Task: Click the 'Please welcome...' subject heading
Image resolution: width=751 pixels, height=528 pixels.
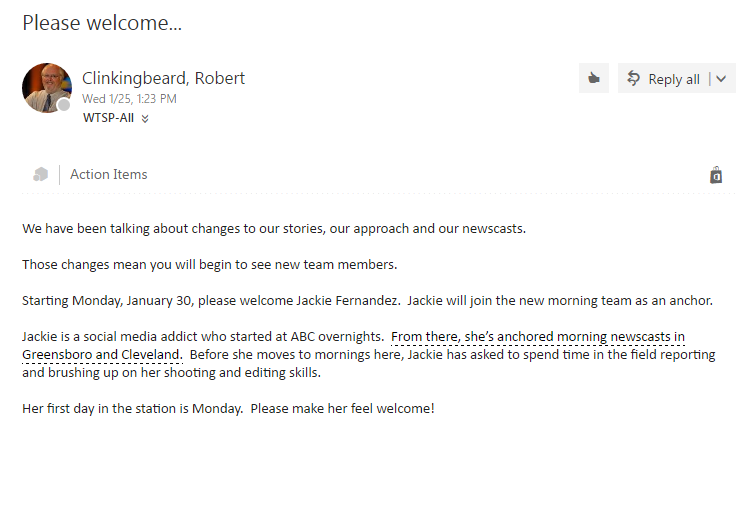Action: coord(102,23)
